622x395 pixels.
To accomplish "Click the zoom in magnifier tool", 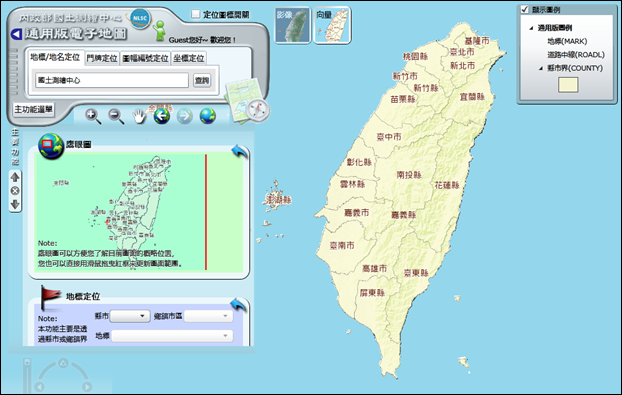I will tap(93, 116).
